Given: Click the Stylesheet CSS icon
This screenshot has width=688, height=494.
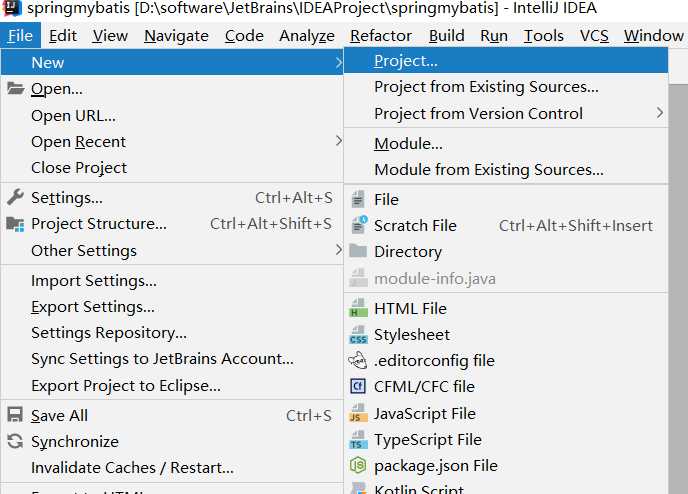Looking at the screenshot, I should [x=358, y=335].
